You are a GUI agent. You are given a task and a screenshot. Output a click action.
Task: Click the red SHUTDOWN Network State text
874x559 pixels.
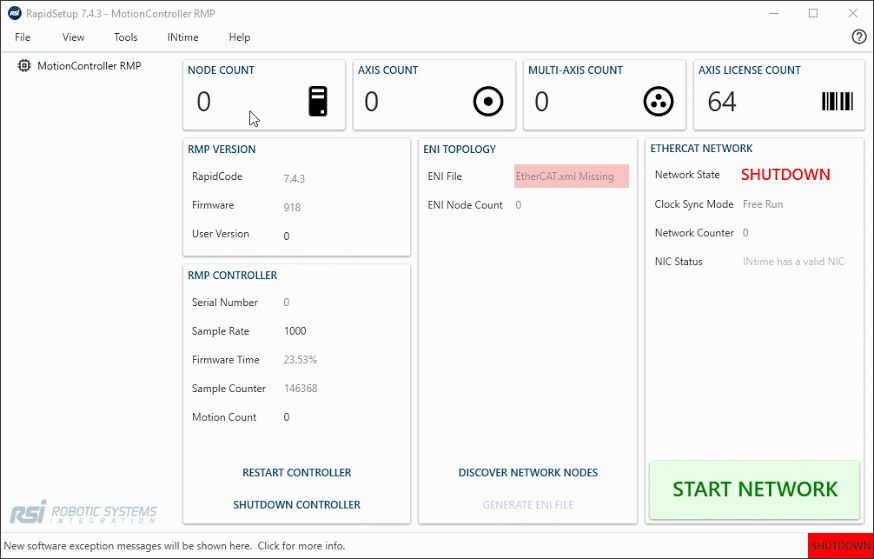(x=785, y=175)
